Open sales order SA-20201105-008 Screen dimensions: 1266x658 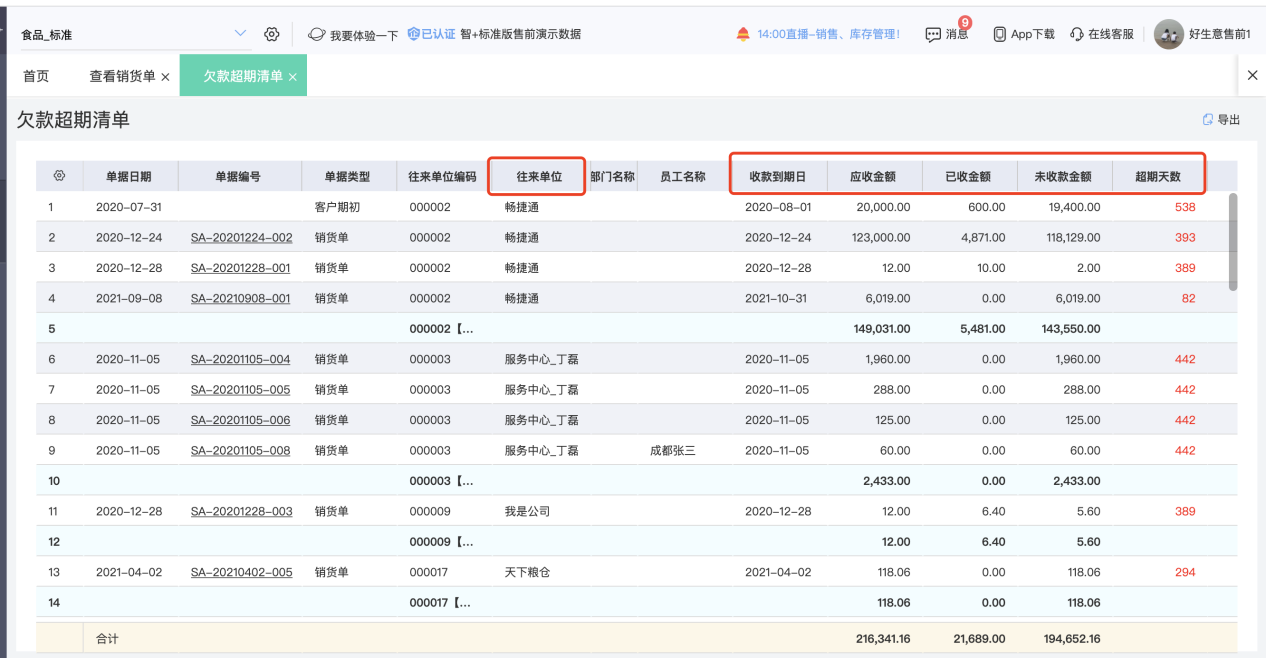(240, 451)
